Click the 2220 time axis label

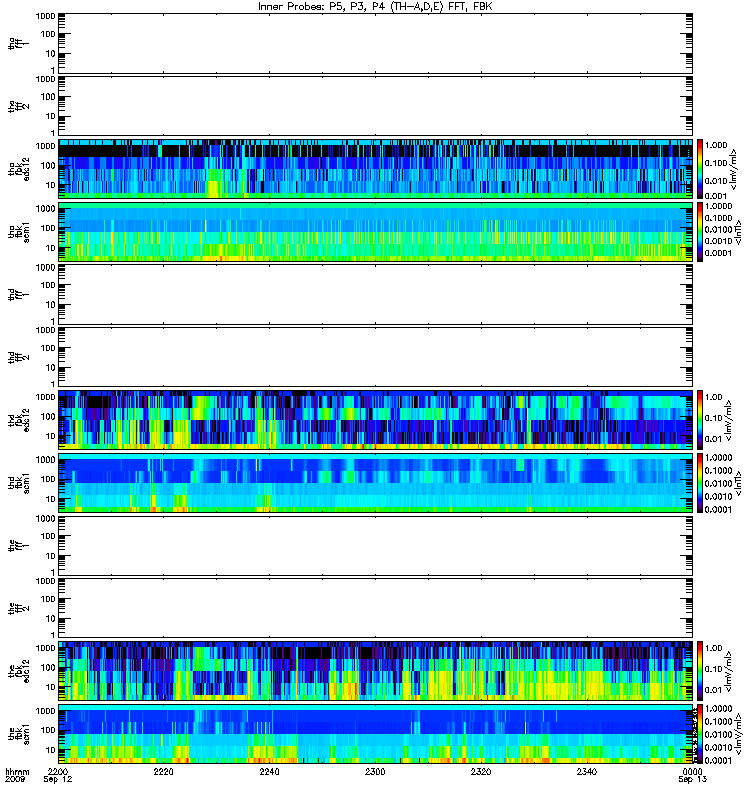163,771
